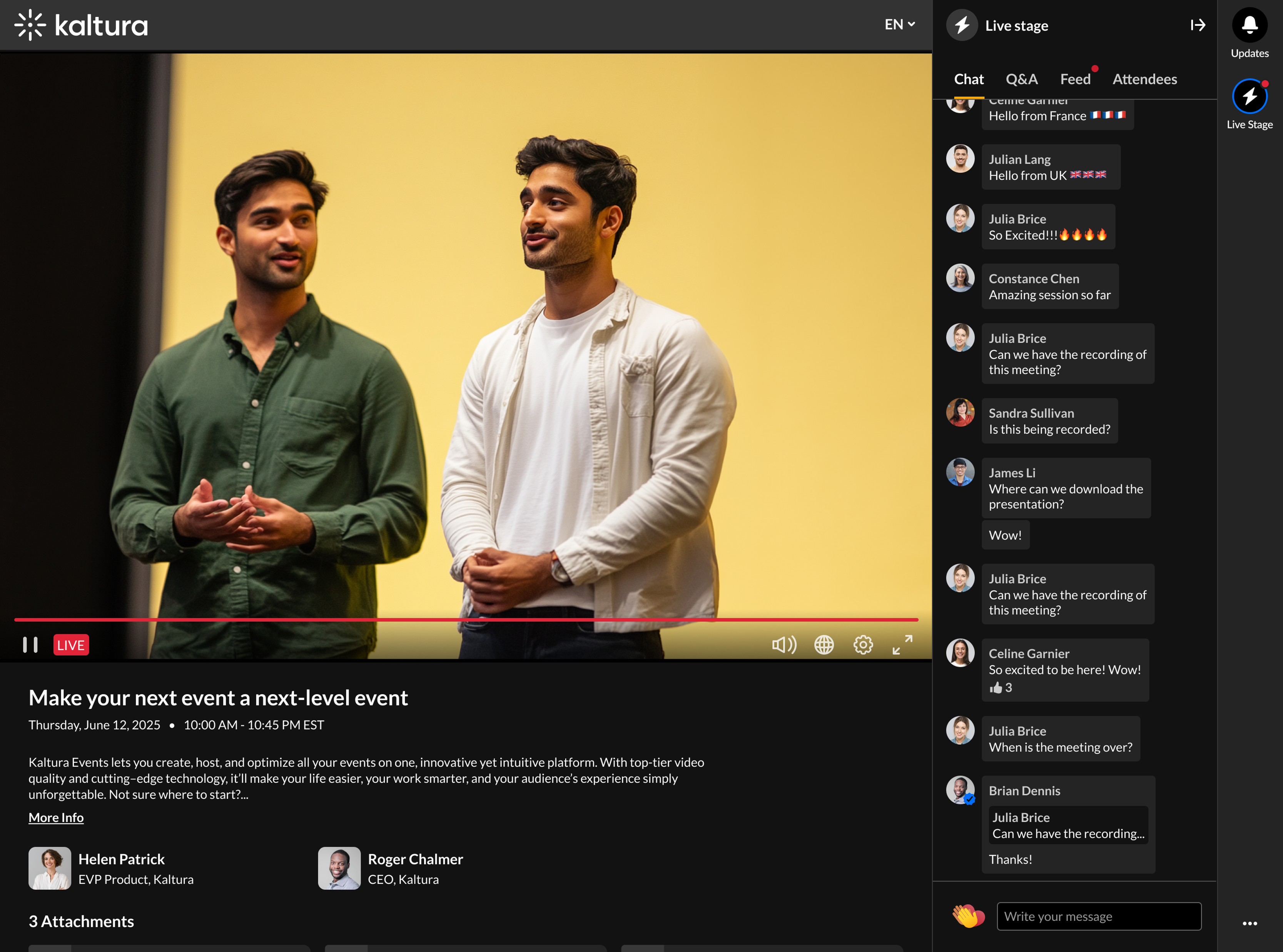Expand the EN language dropdown
Image resolution: width=1283 pixels, height=952 pixels.
(899, 24)
